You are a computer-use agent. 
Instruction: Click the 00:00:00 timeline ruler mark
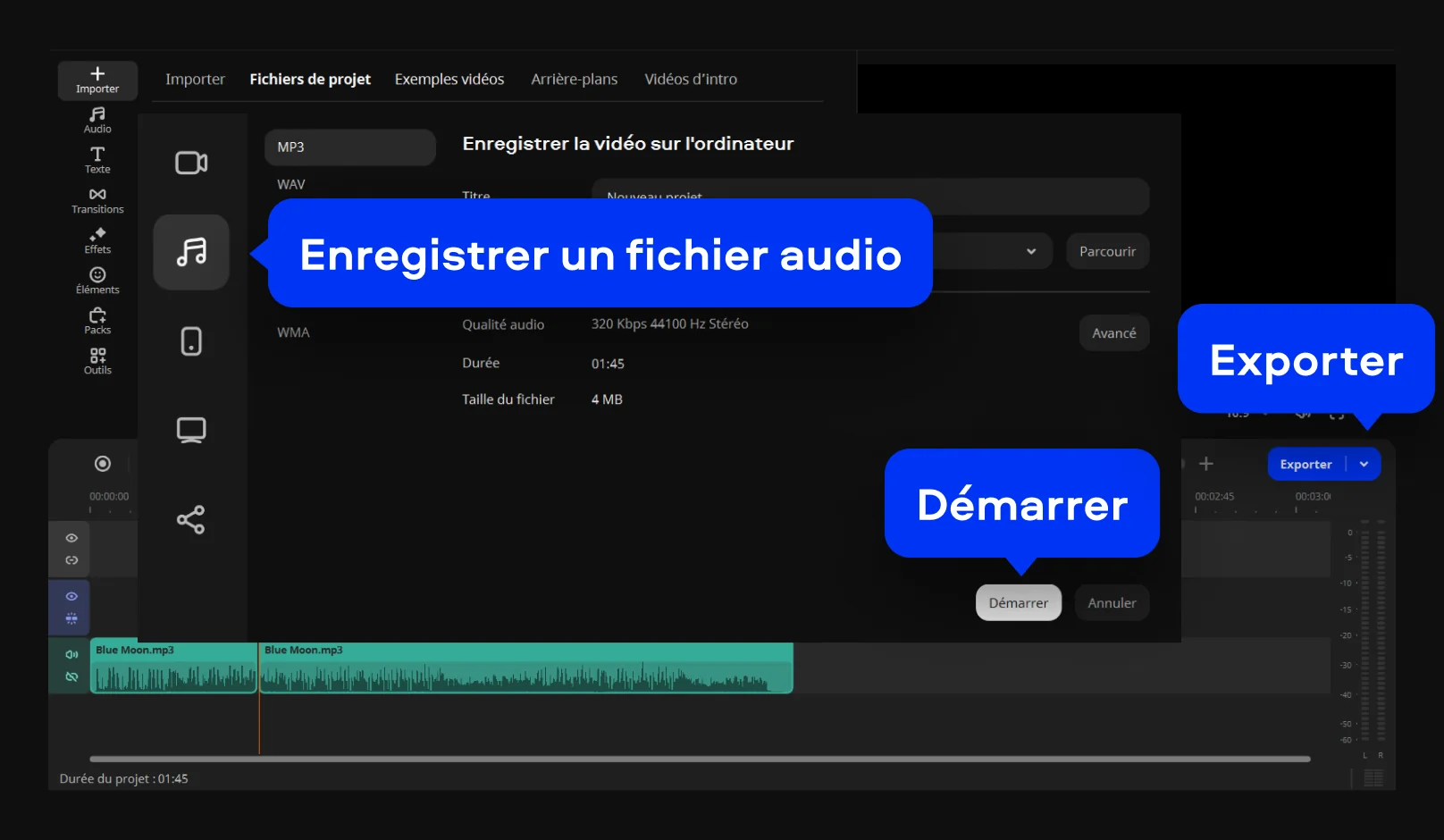(x=109, y=496)
